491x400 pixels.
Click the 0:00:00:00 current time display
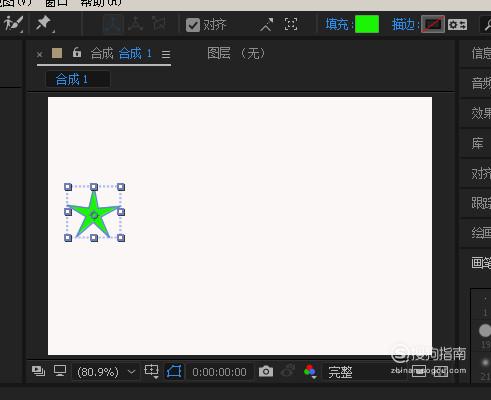219,372
